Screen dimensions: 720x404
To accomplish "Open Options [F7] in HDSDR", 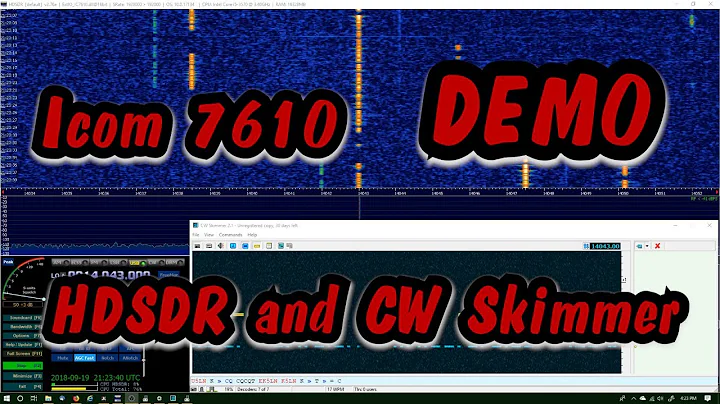I will pos(23,336).
